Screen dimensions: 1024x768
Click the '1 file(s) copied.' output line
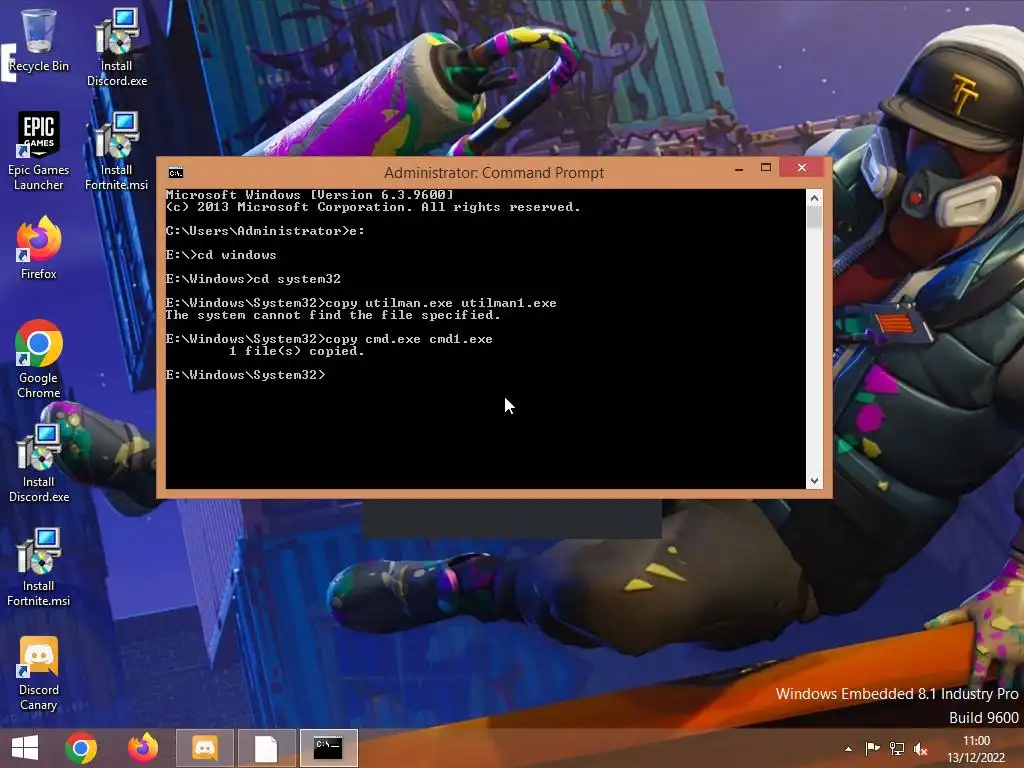(296, 351)
